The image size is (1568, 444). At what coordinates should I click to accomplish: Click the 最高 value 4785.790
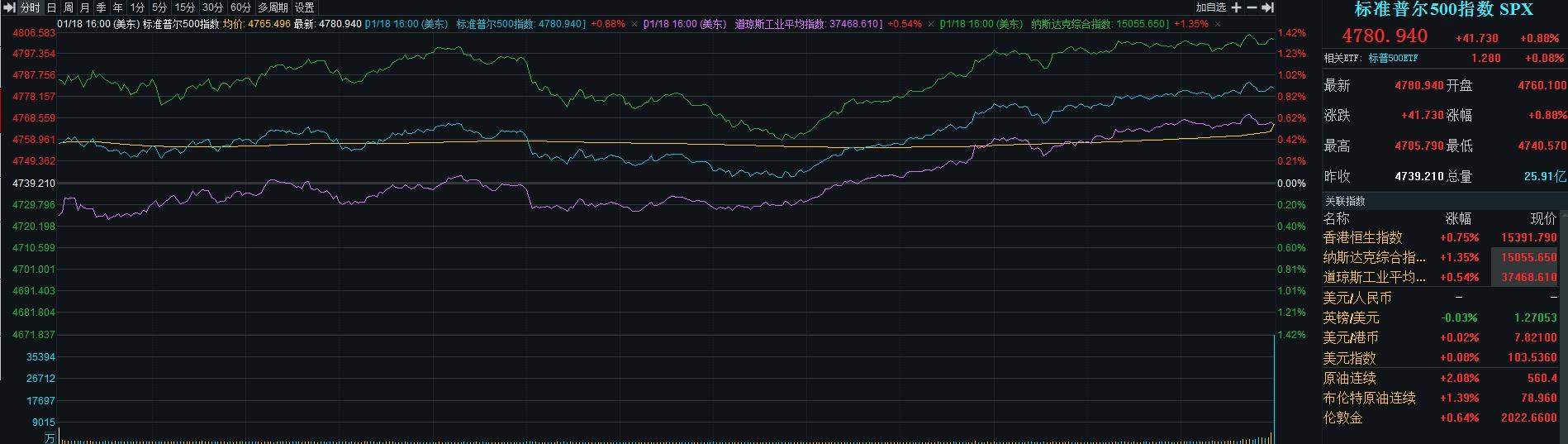(1419, 146)
